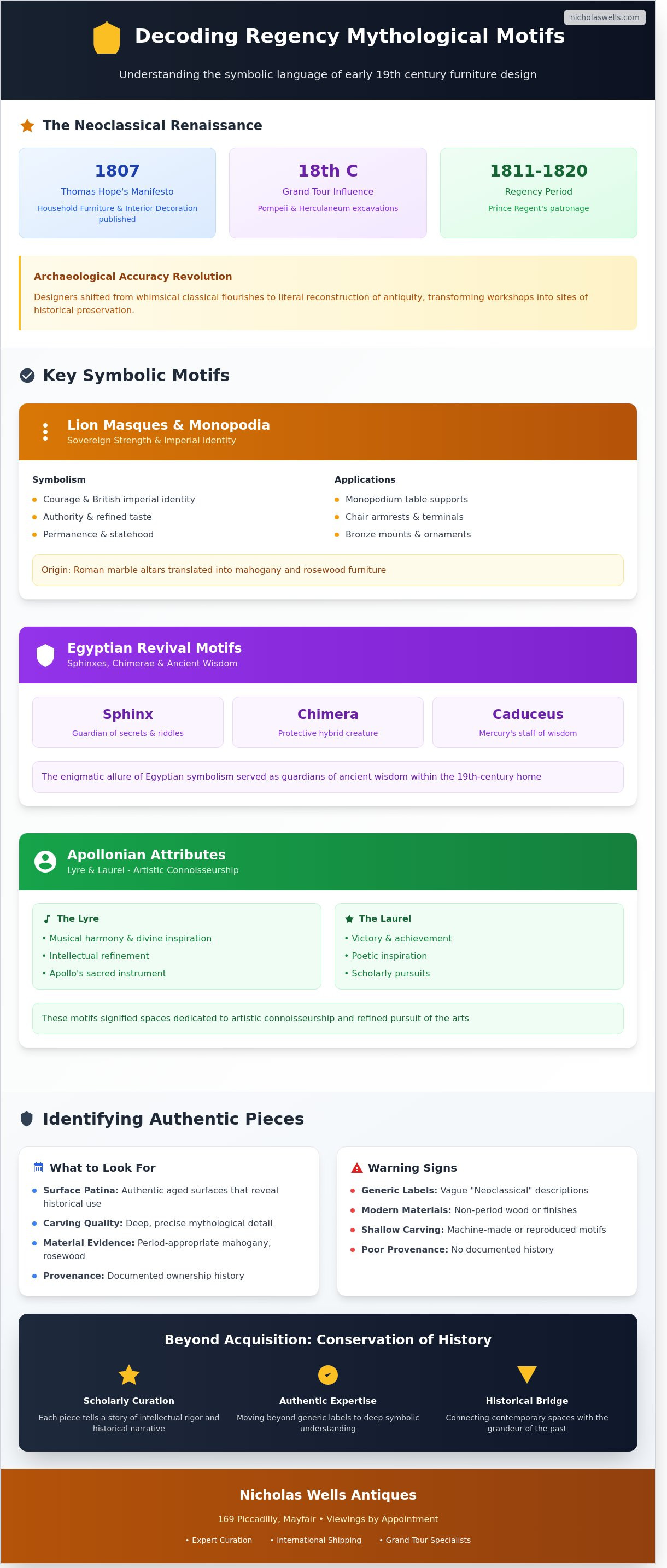This screenshot has width=667, height=1568.
Task: Click the red warning triangle icon
Action: pos(357,1167)
